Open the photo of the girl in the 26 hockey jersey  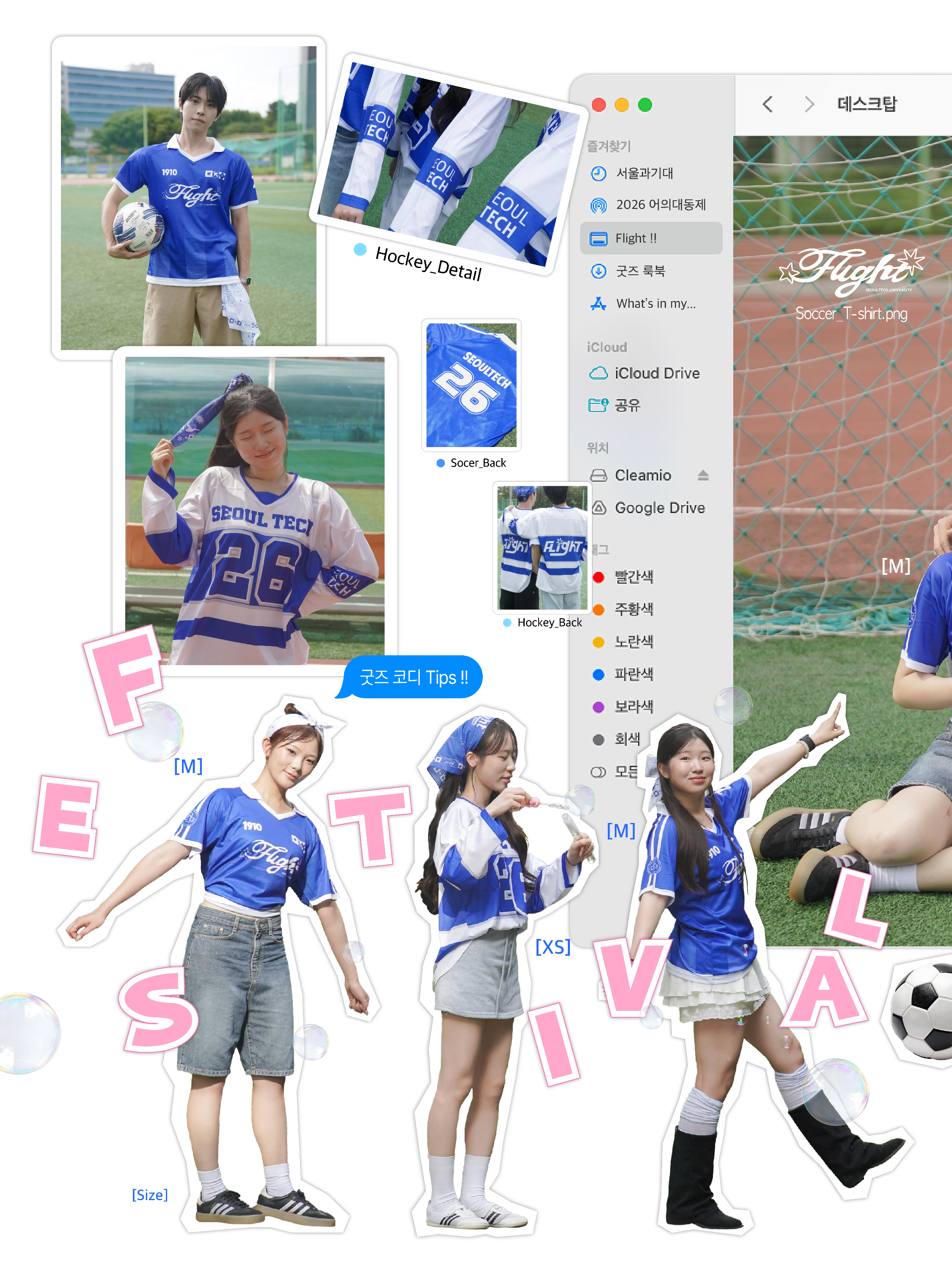click(x=255, y=511)
